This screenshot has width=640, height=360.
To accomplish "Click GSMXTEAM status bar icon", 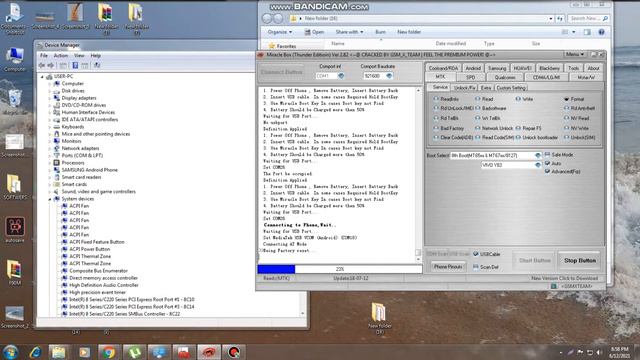I will (x=553, y=286).
